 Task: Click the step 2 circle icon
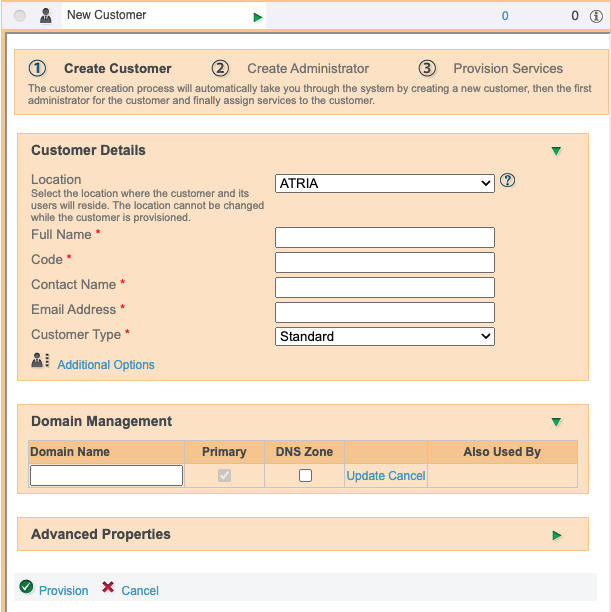coord(220,68)
